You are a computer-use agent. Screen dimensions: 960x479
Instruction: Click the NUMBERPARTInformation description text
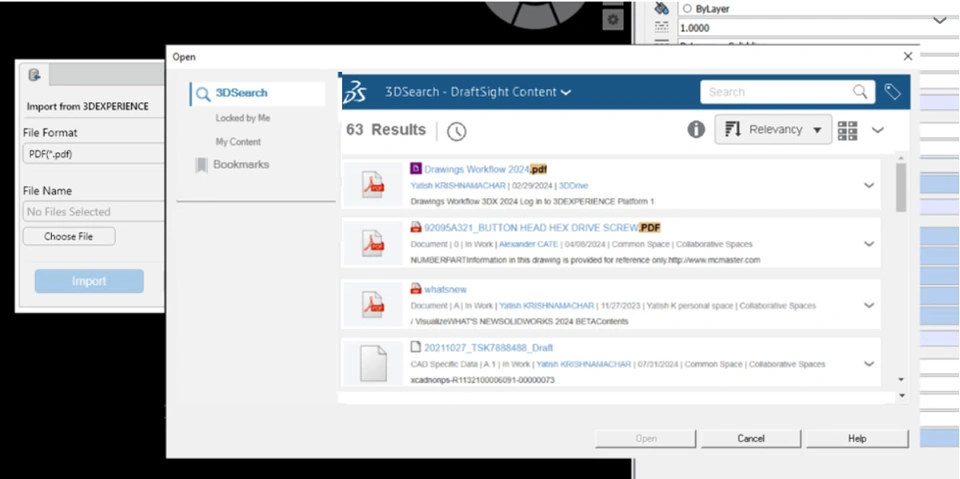[x=585, y=260]
